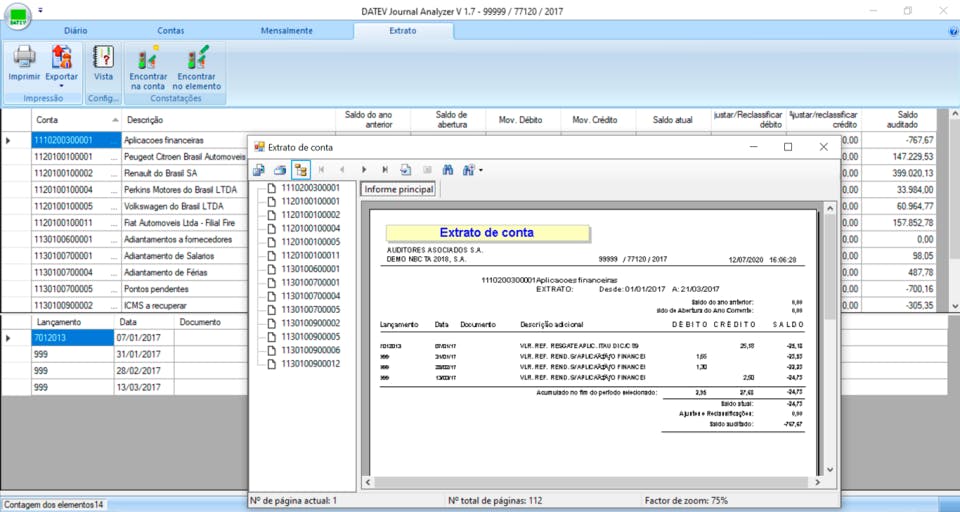Click the Imprimir printer icon in ribbon
Viewport: 960px width, 512px height.
point(24,58)
